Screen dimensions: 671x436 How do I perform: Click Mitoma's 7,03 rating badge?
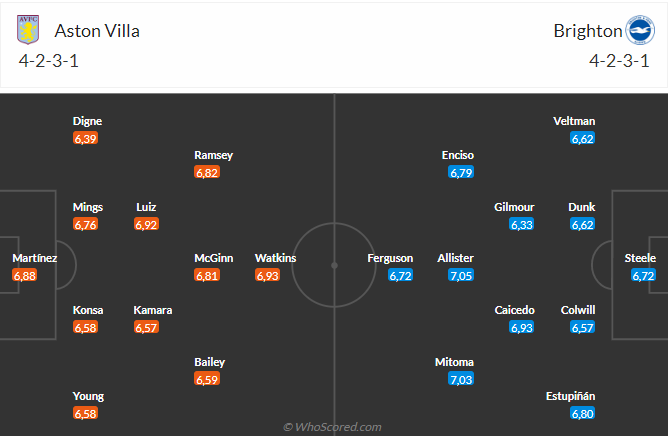(x=461, y=379)
